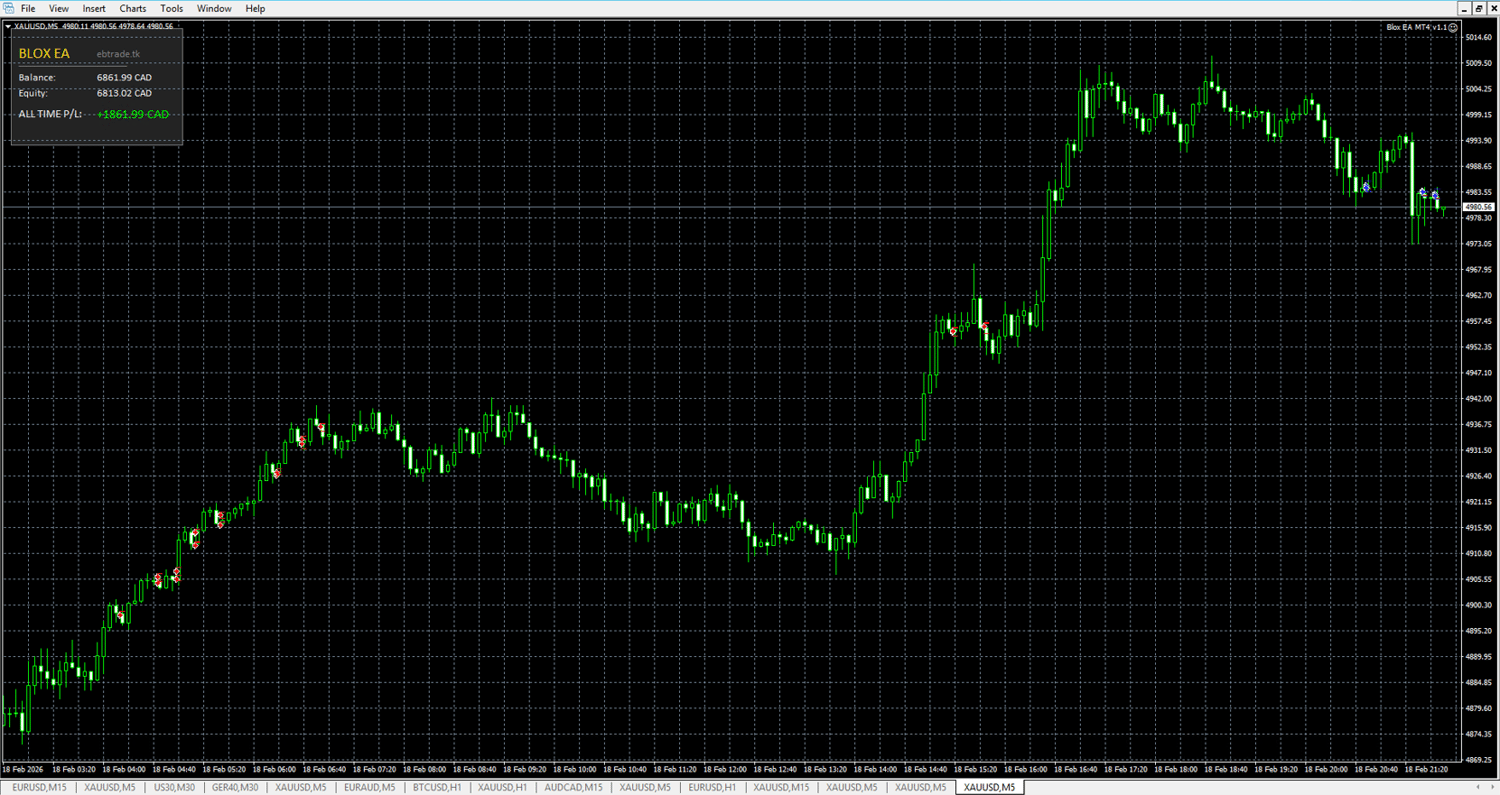Click the 18 Feb 18:00 time label

point(1175,770)
